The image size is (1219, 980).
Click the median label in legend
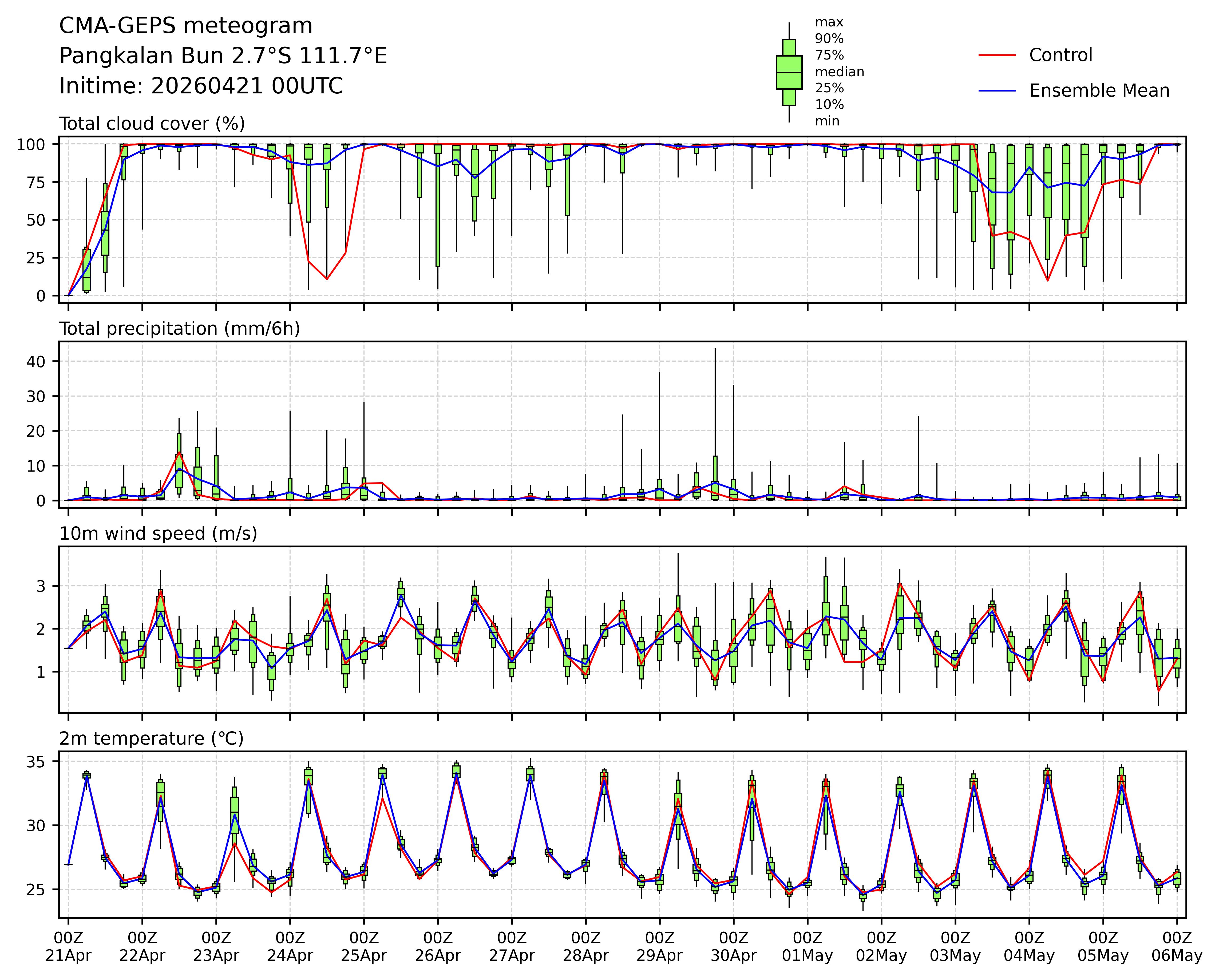tap(839, 72)
